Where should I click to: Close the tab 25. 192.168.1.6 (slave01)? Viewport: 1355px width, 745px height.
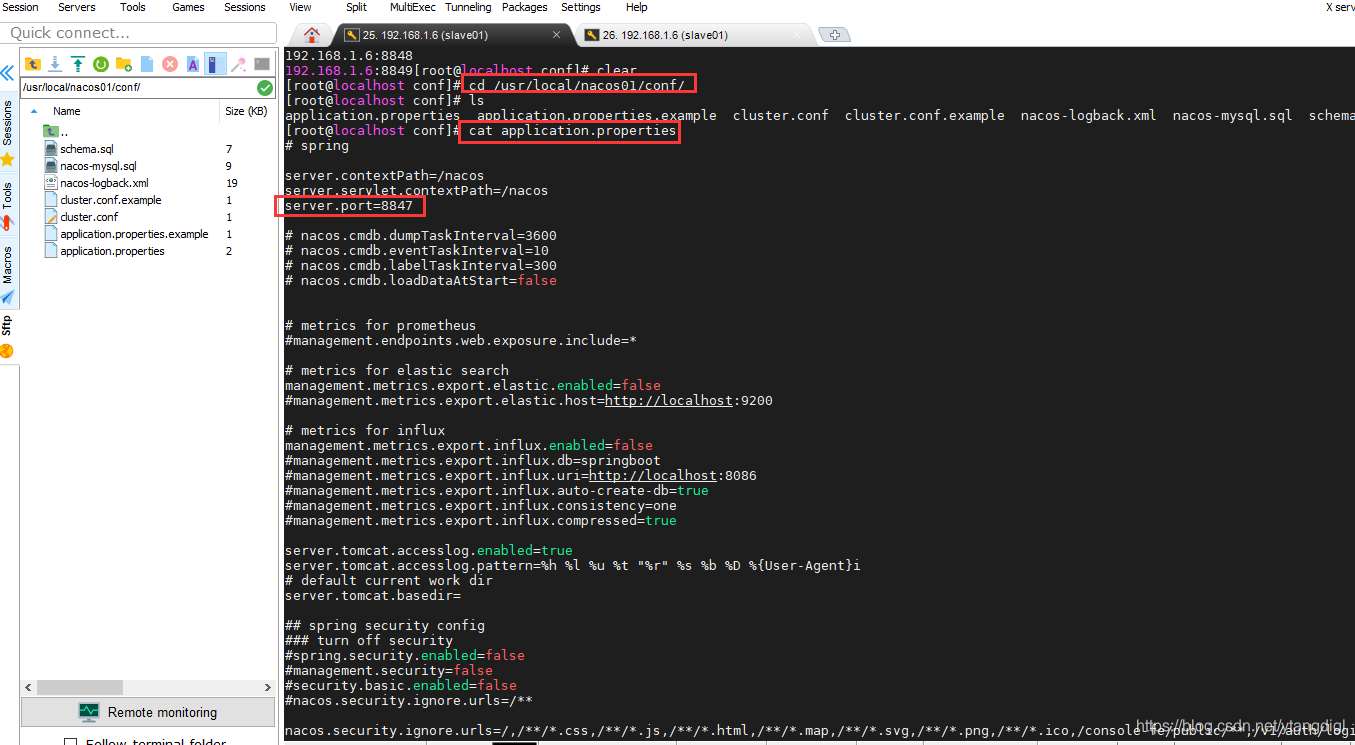tap(557, 35)
